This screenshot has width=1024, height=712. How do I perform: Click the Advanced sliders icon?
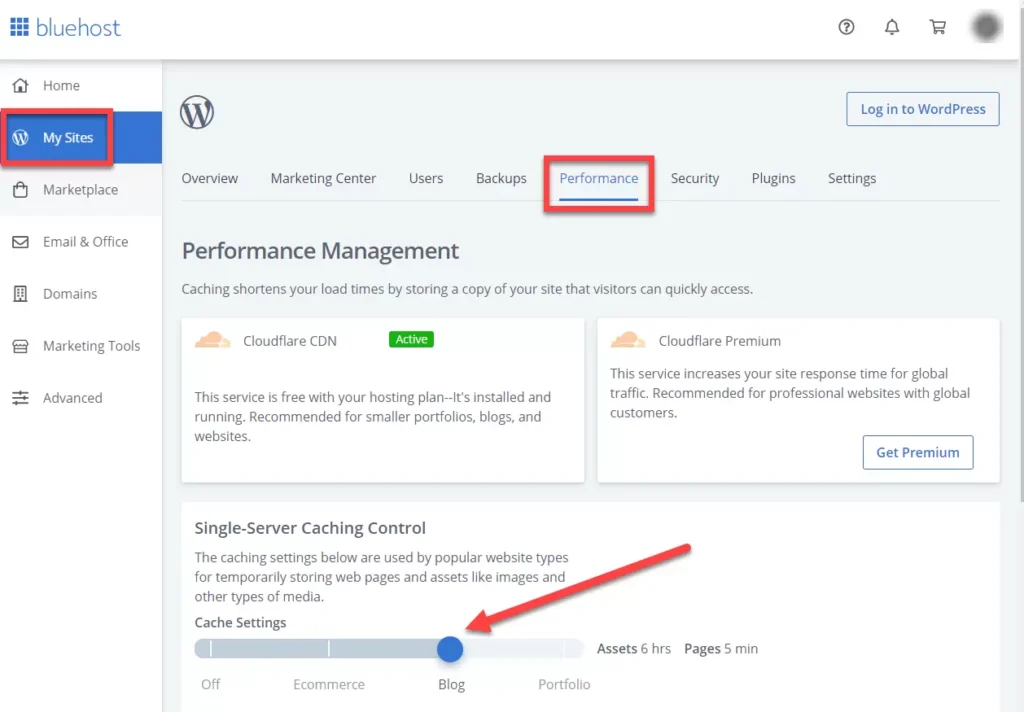pos(20,398)
